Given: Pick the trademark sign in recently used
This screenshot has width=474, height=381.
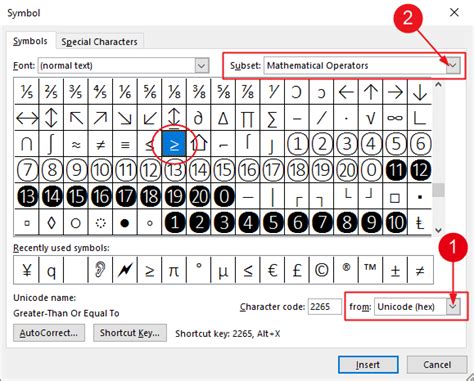Looking at the screenshot, I should [x=371, y=270].
